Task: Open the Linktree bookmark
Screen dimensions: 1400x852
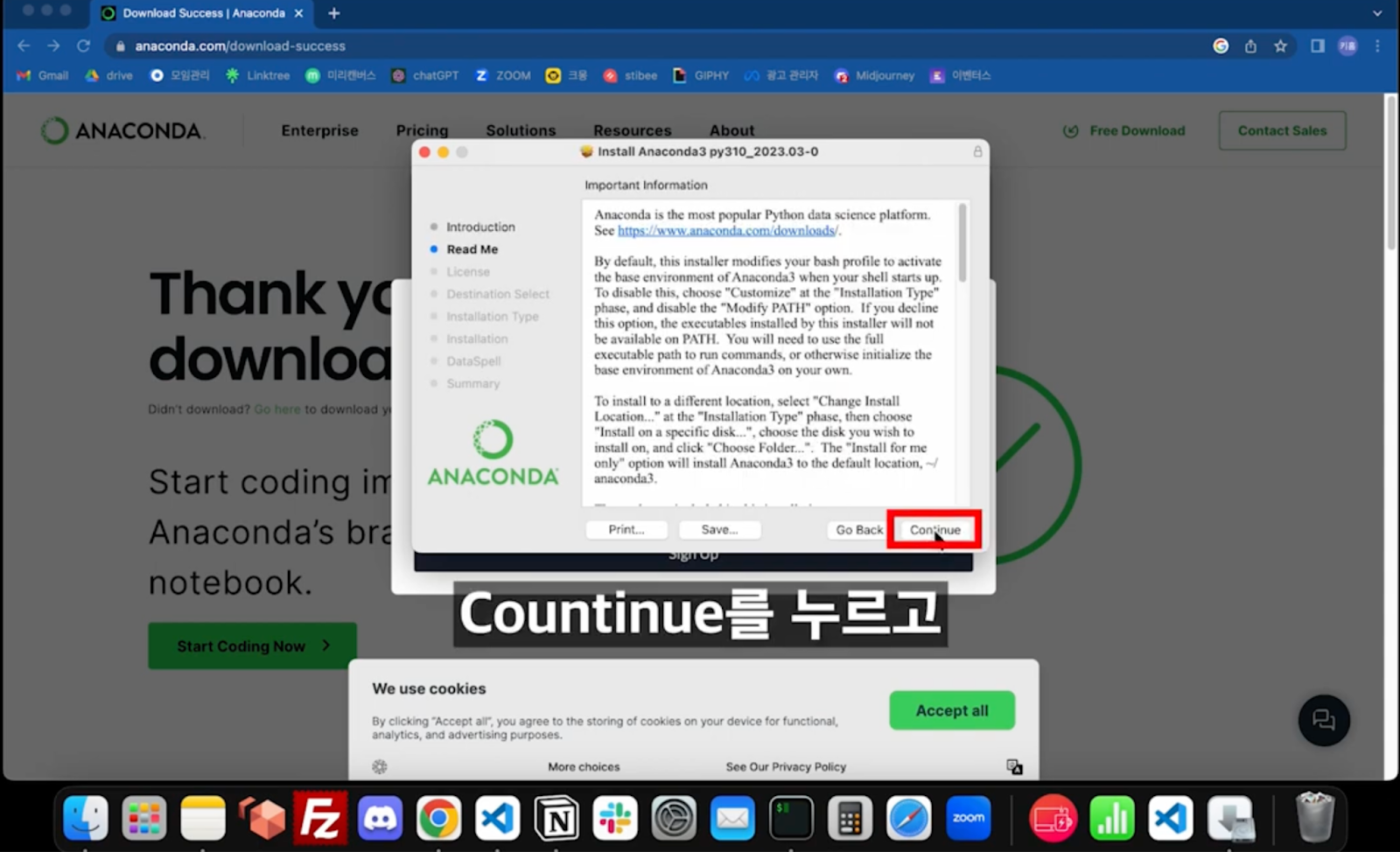Action: click(257, 75)
